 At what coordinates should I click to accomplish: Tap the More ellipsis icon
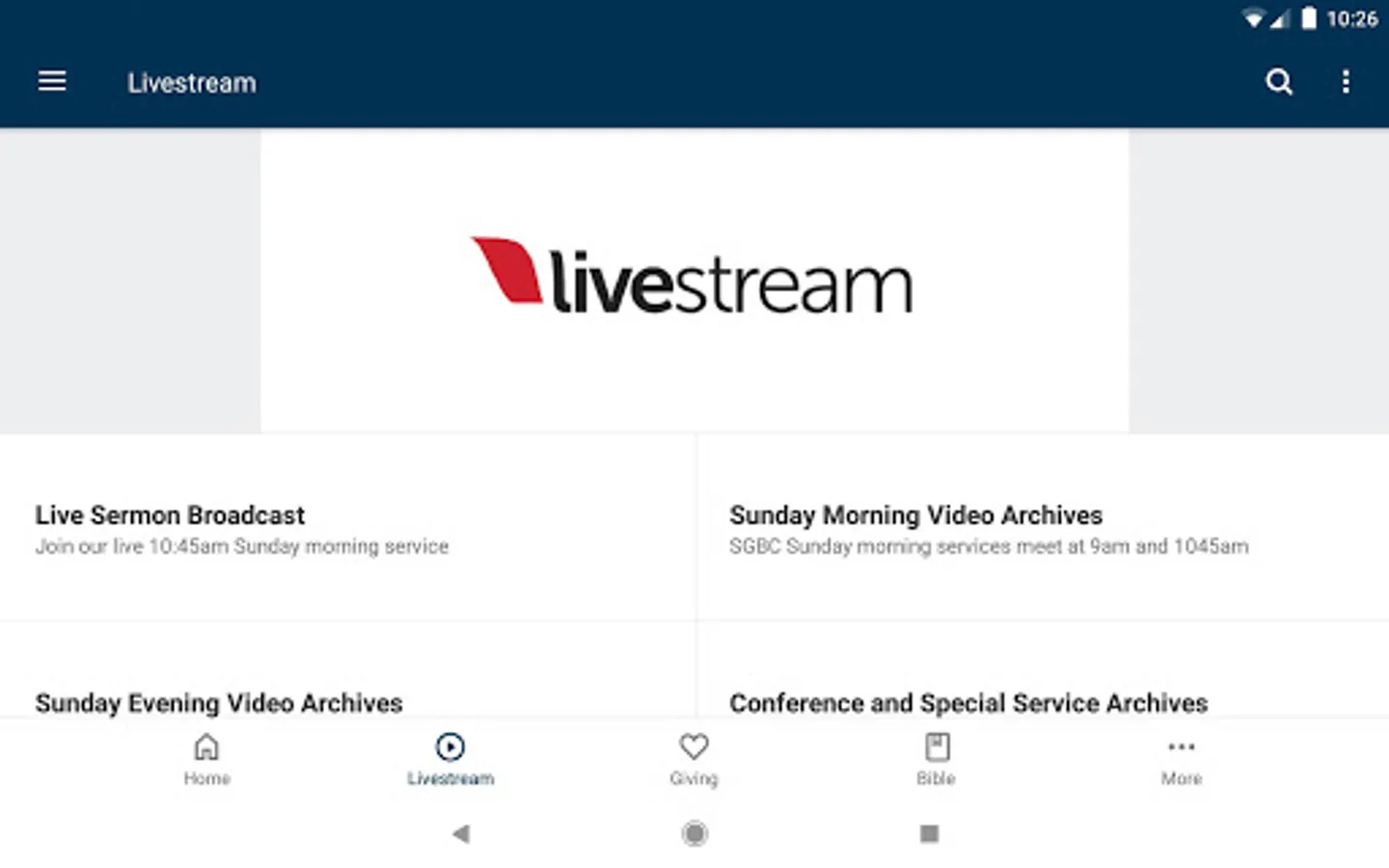[1181, 746]
